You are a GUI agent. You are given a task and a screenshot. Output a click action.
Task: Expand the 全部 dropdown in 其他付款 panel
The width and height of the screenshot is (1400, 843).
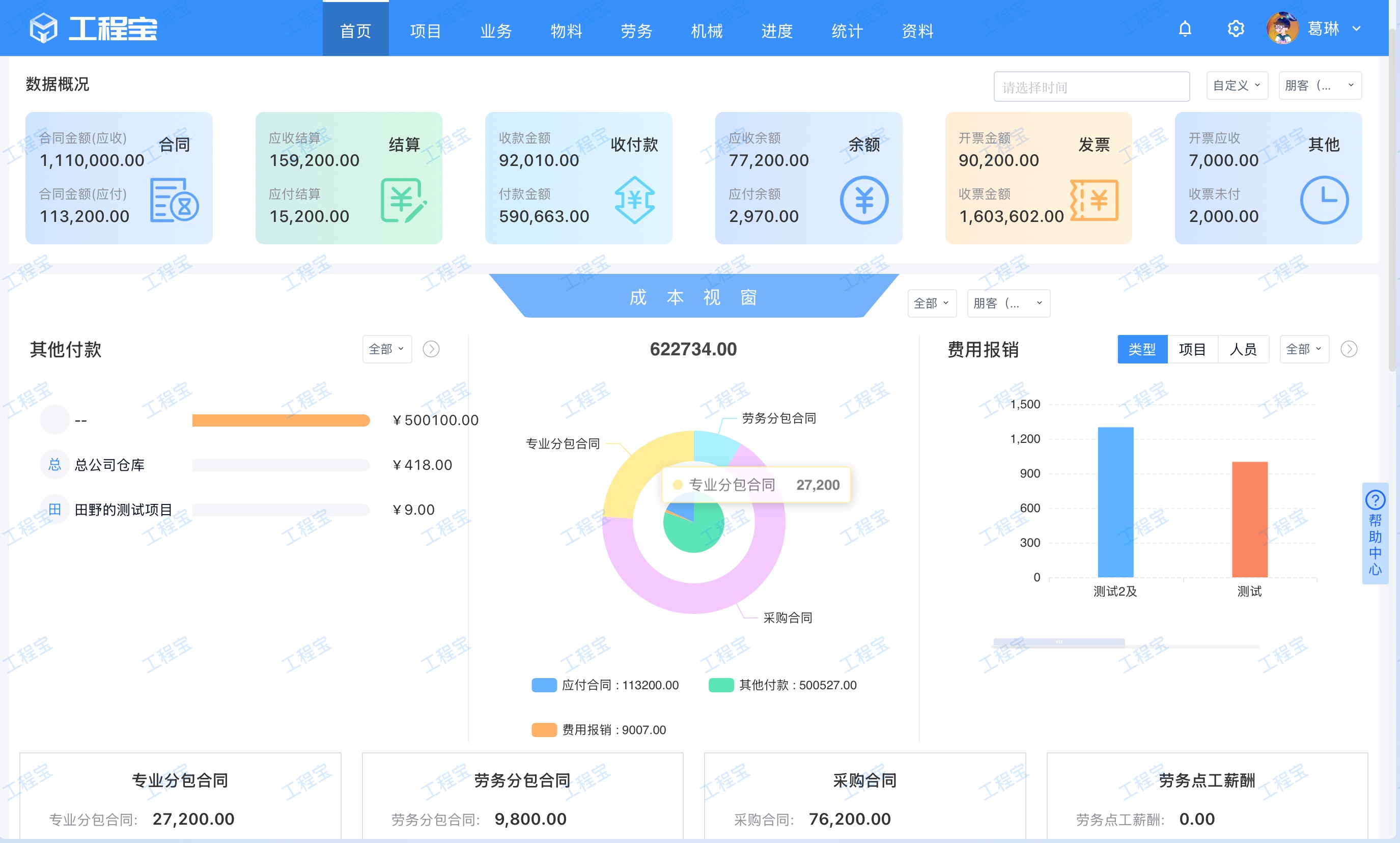coord(386,349)
